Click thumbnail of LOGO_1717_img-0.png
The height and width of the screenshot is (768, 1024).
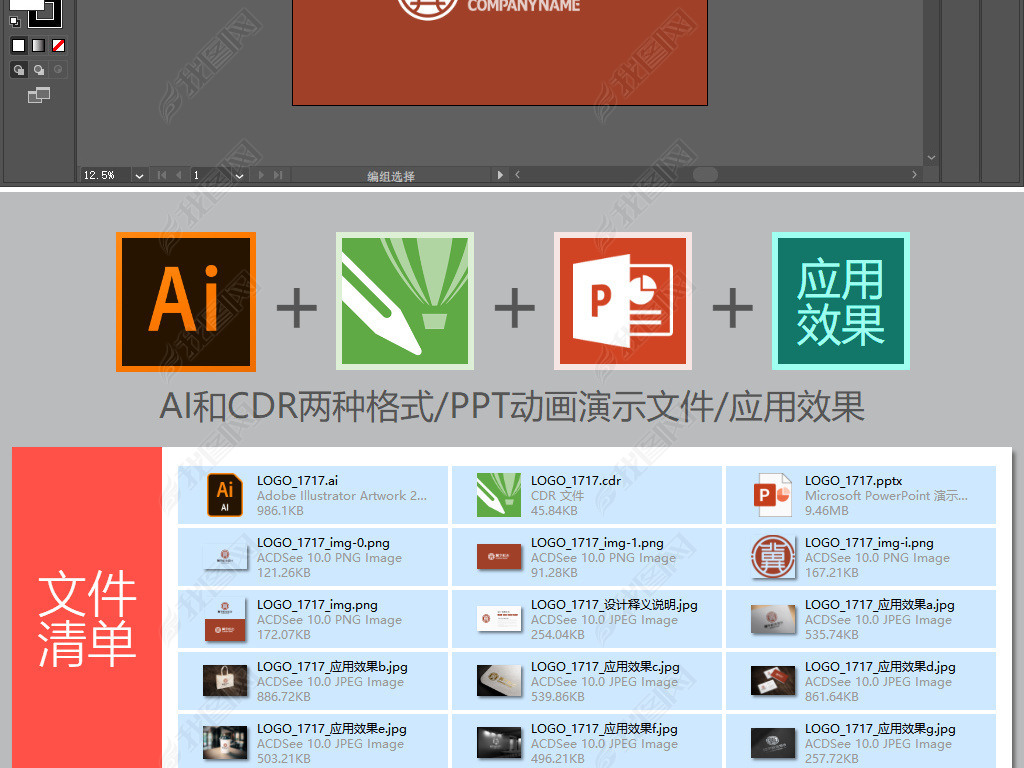click(x=225, y=557)
